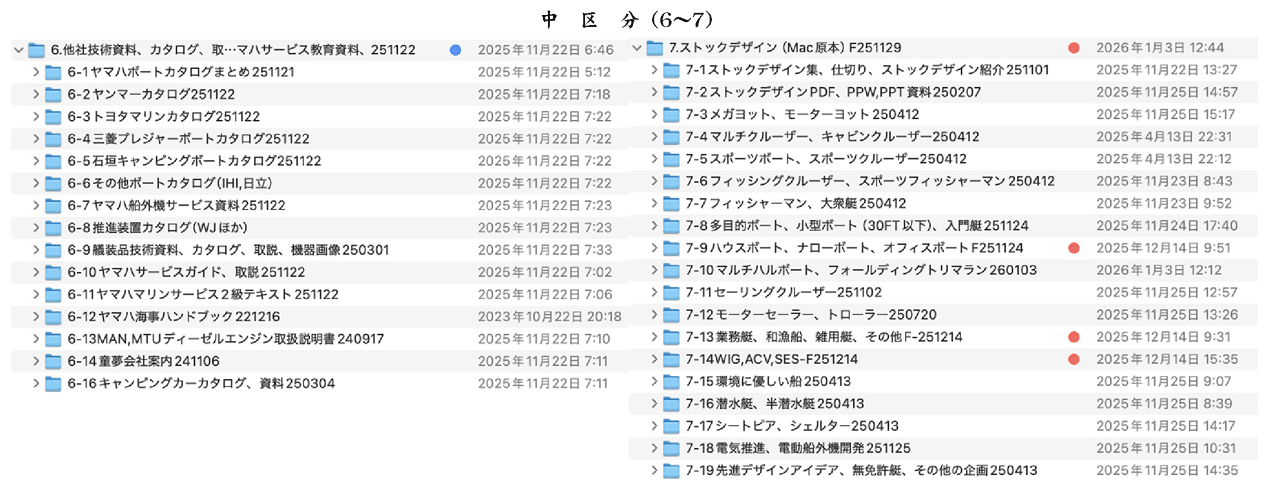This screenshot has height=500, width=1270.
Task: Expand the 6-1 ヤマハボートカタログまとめ folder
Action: 36,72
